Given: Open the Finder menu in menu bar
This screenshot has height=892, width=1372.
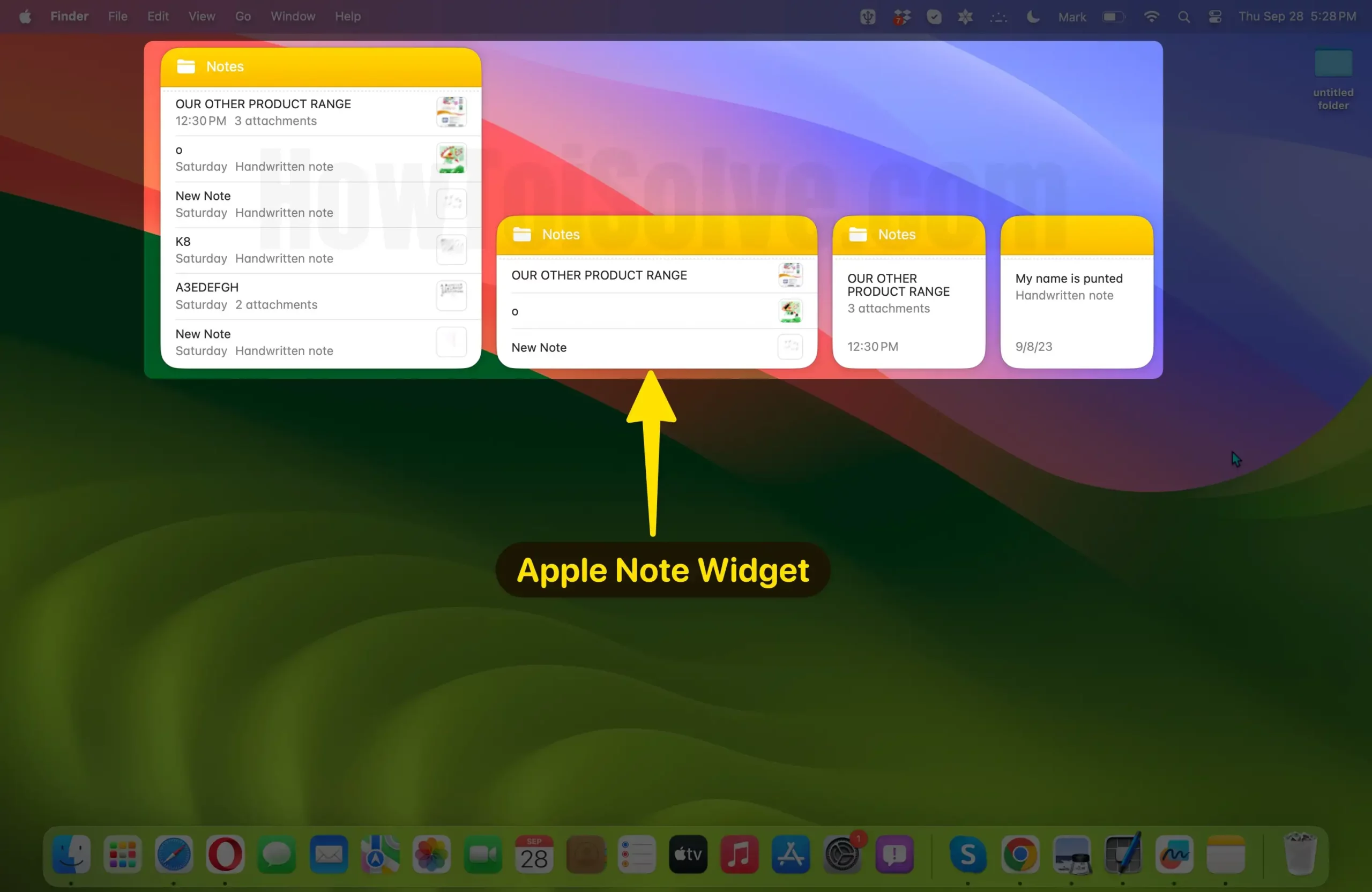Looking at the screenshot, I should pyautogui.click(x=69, y=17).
